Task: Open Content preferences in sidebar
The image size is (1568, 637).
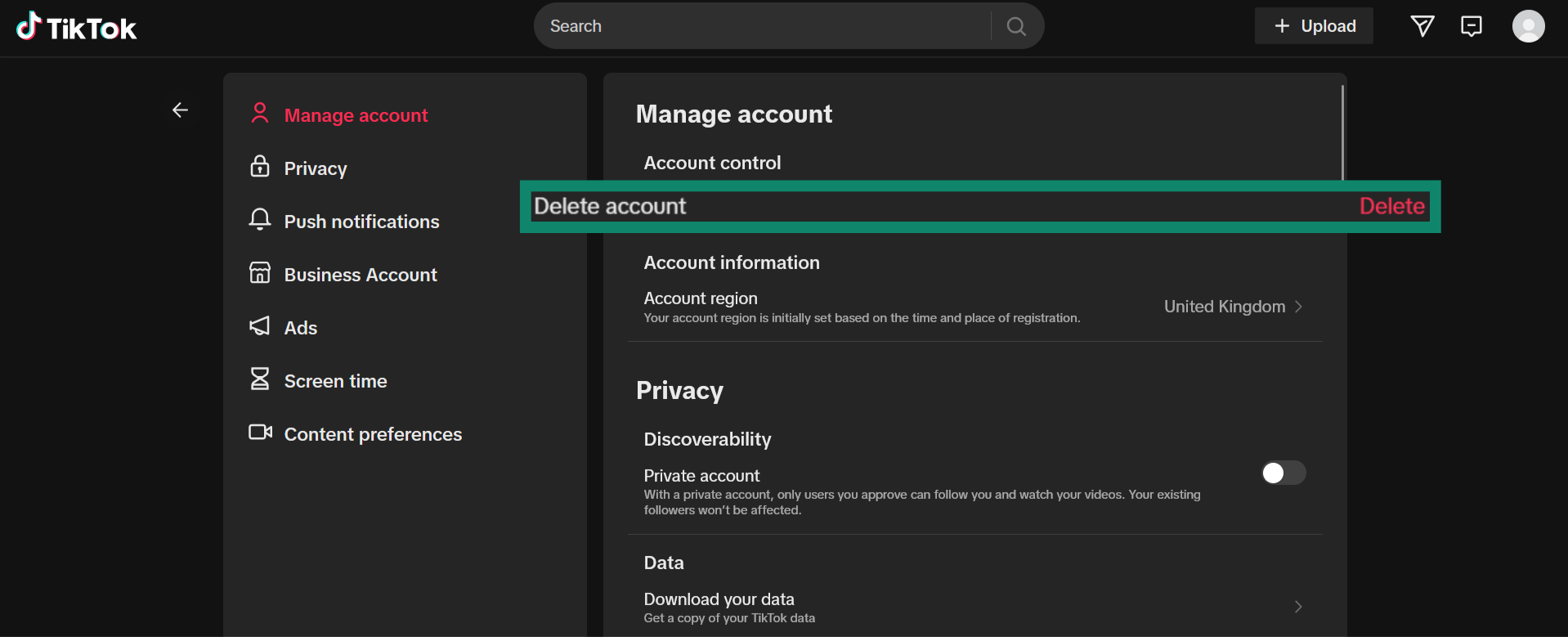Action: (372, 434)
